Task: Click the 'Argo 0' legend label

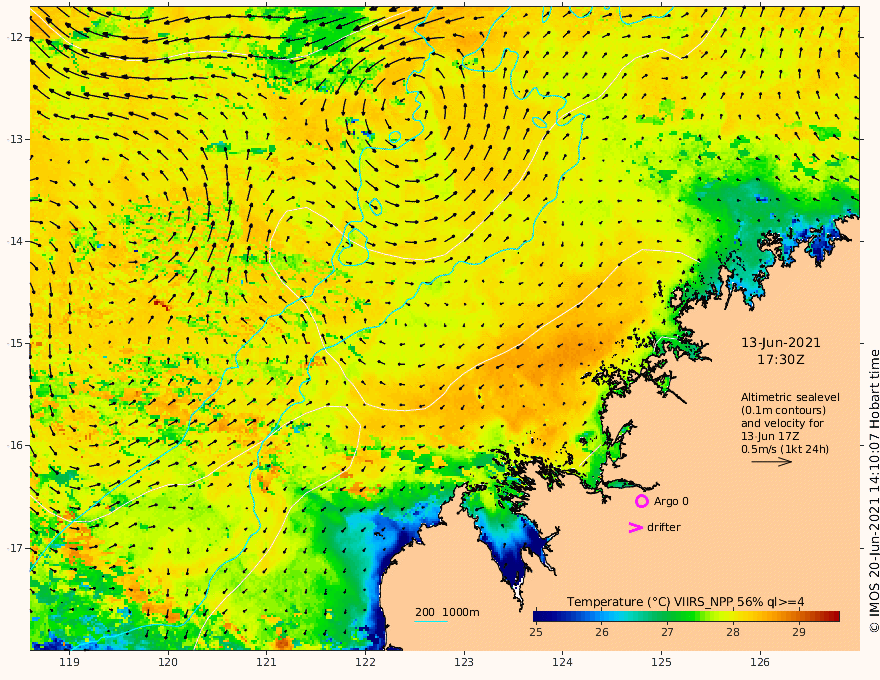Action: point(671,501)
